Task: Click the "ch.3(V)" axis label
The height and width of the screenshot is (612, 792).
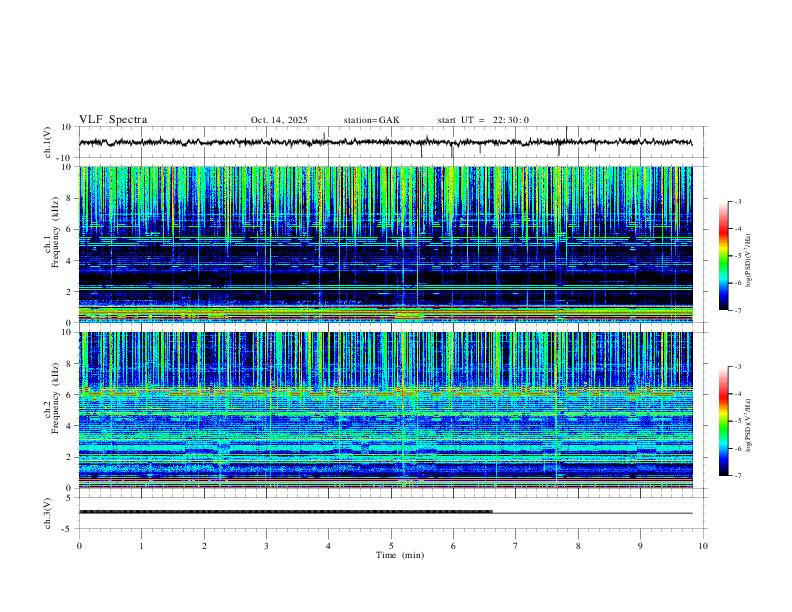Action: pyautogui.click(x=48, y=513)
